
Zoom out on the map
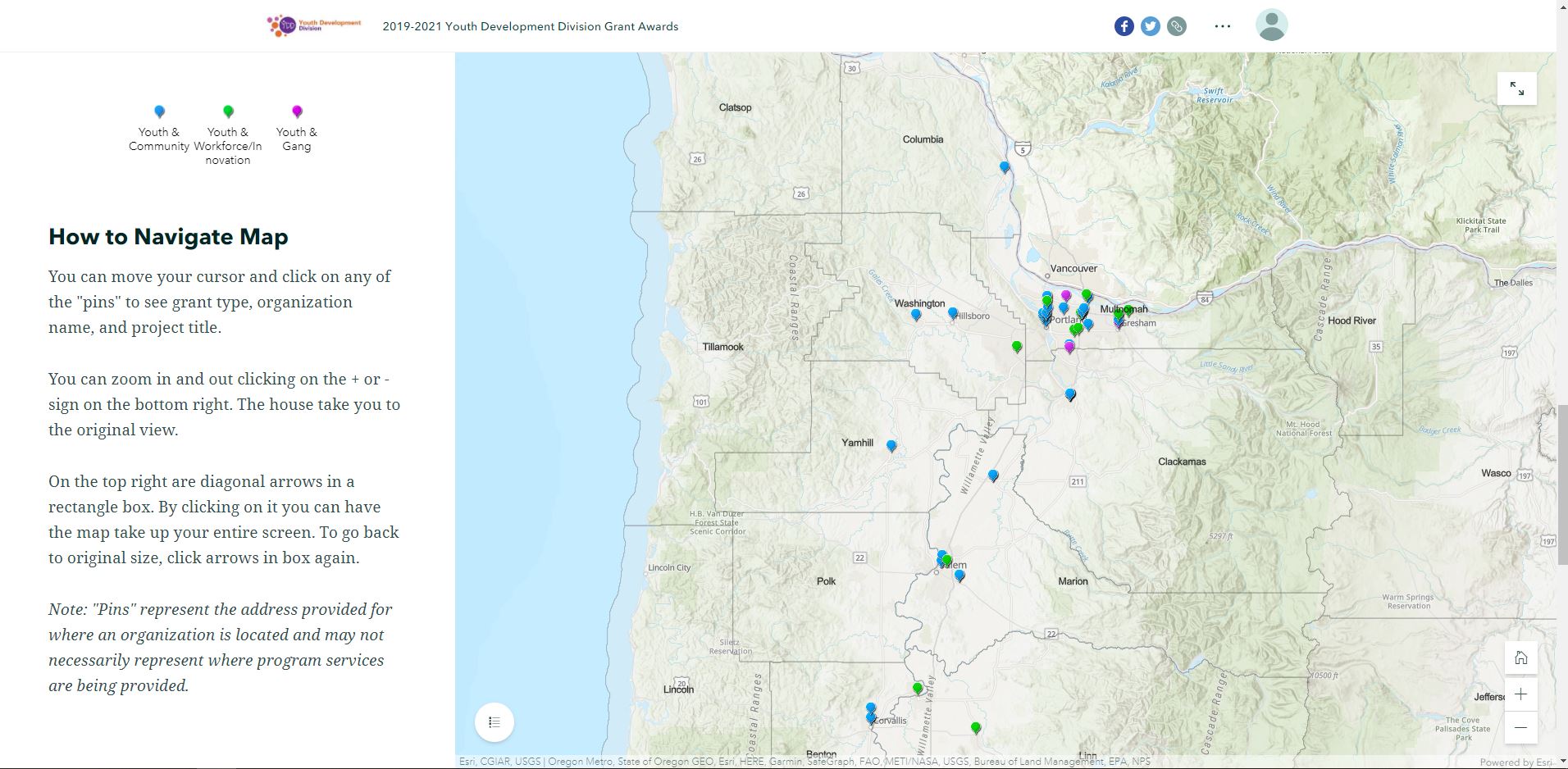click(x=1520, y=727)
